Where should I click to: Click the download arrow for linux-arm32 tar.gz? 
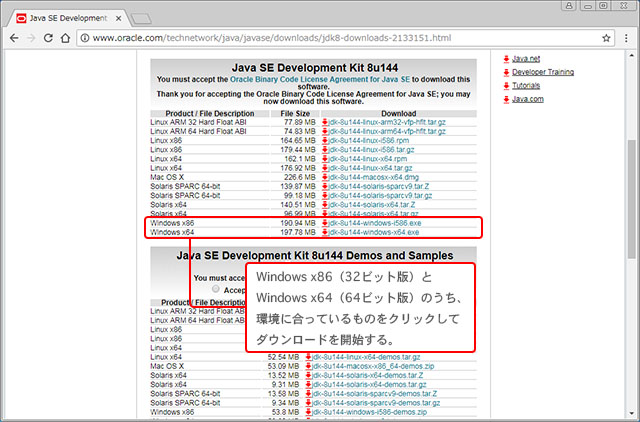coord(325,122)
